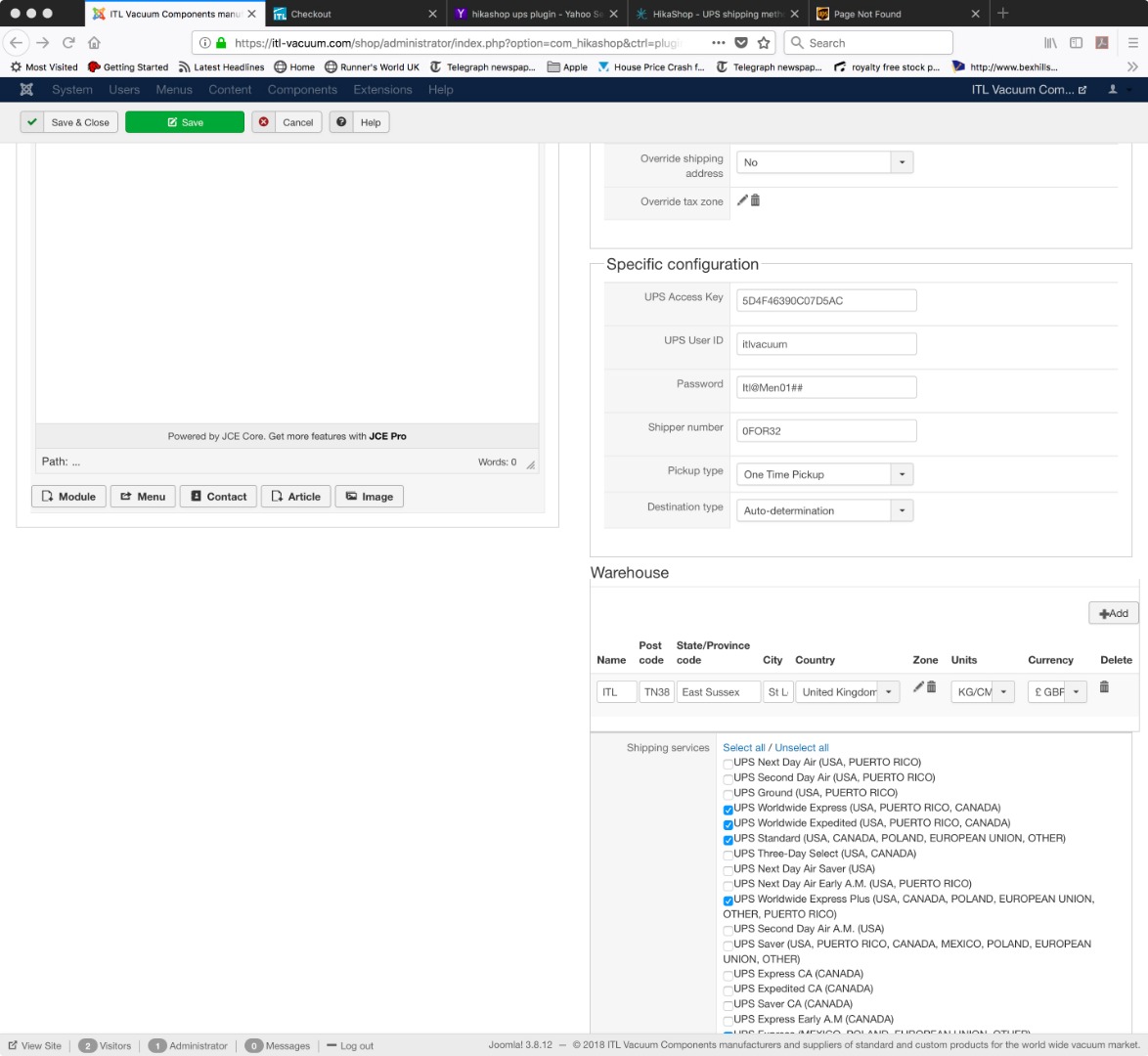The height and width of the screenshot is (1056, 1148).
Task: Go back with browser back arrow
Action: point(17,42)
